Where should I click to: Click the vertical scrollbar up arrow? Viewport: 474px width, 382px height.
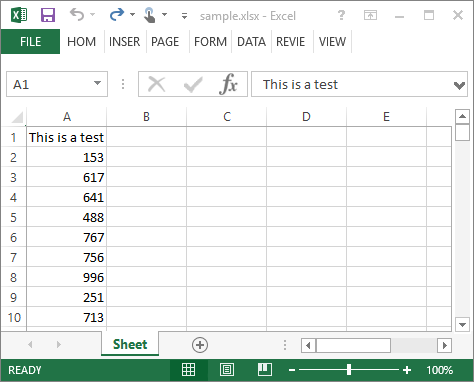pyautogui.click(x=462, y=116)
